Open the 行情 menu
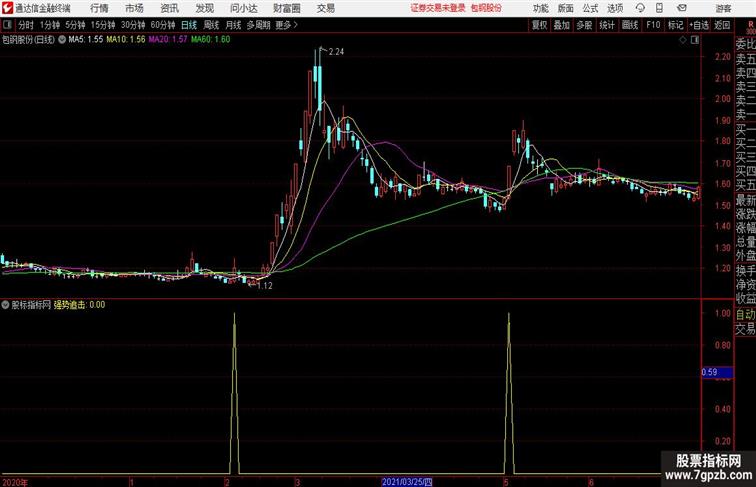This screenshot has width=756, height=487. click(99, 8)
